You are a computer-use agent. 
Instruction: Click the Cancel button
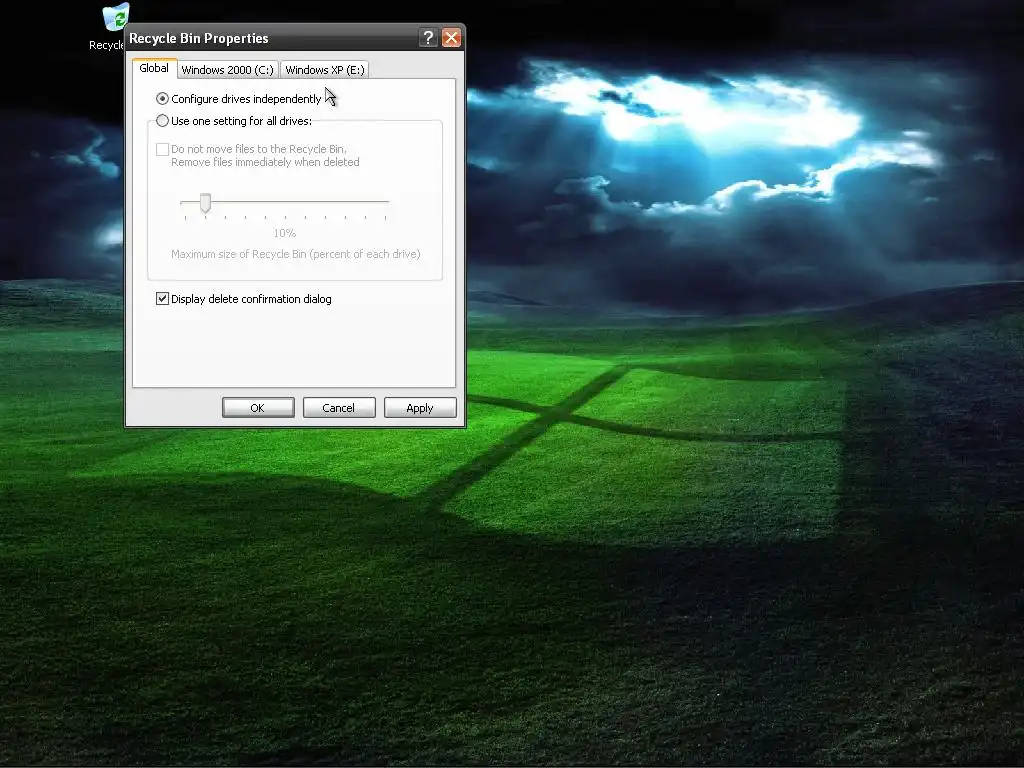coord(339,408)
